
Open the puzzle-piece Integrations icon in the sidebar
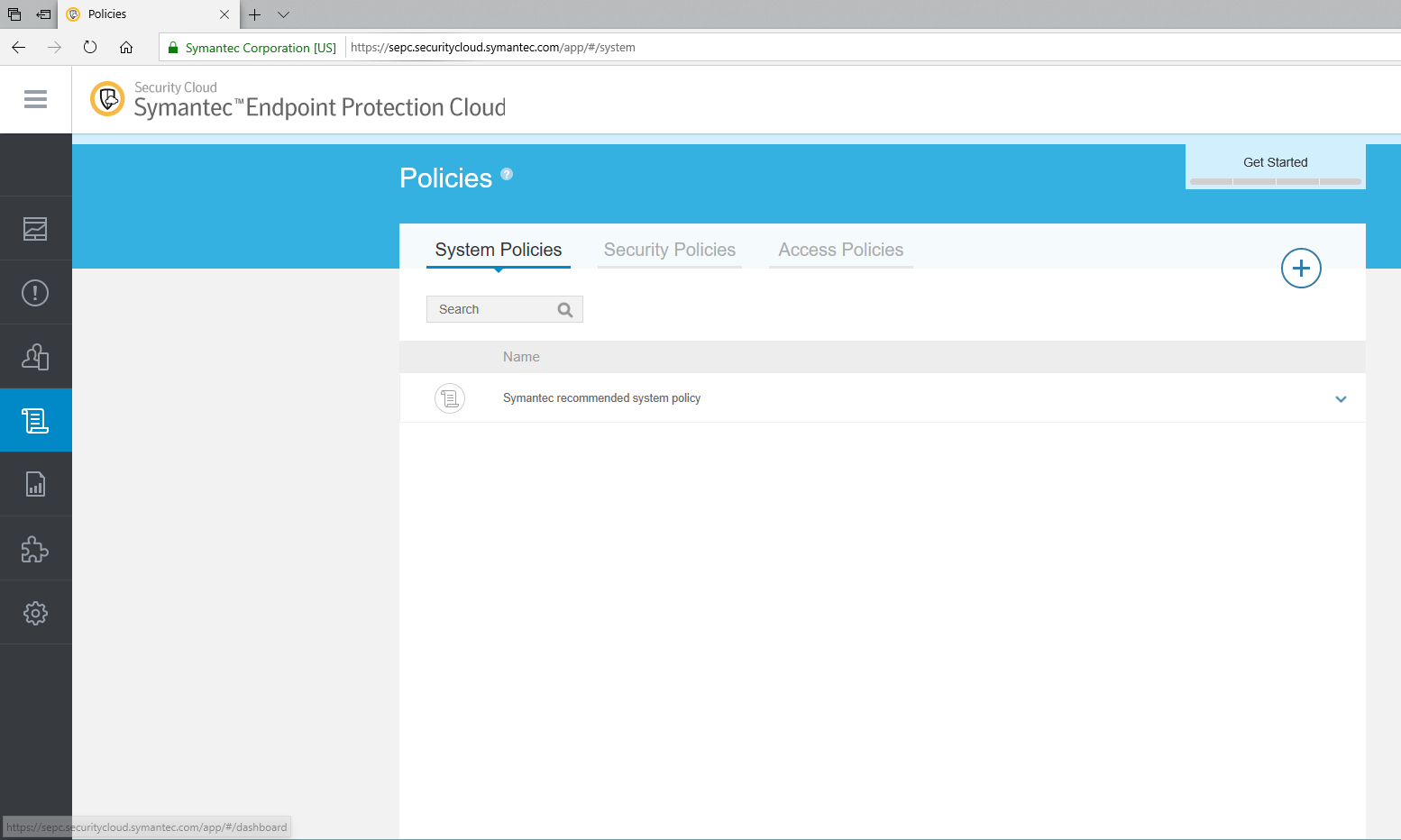(35, 549)
